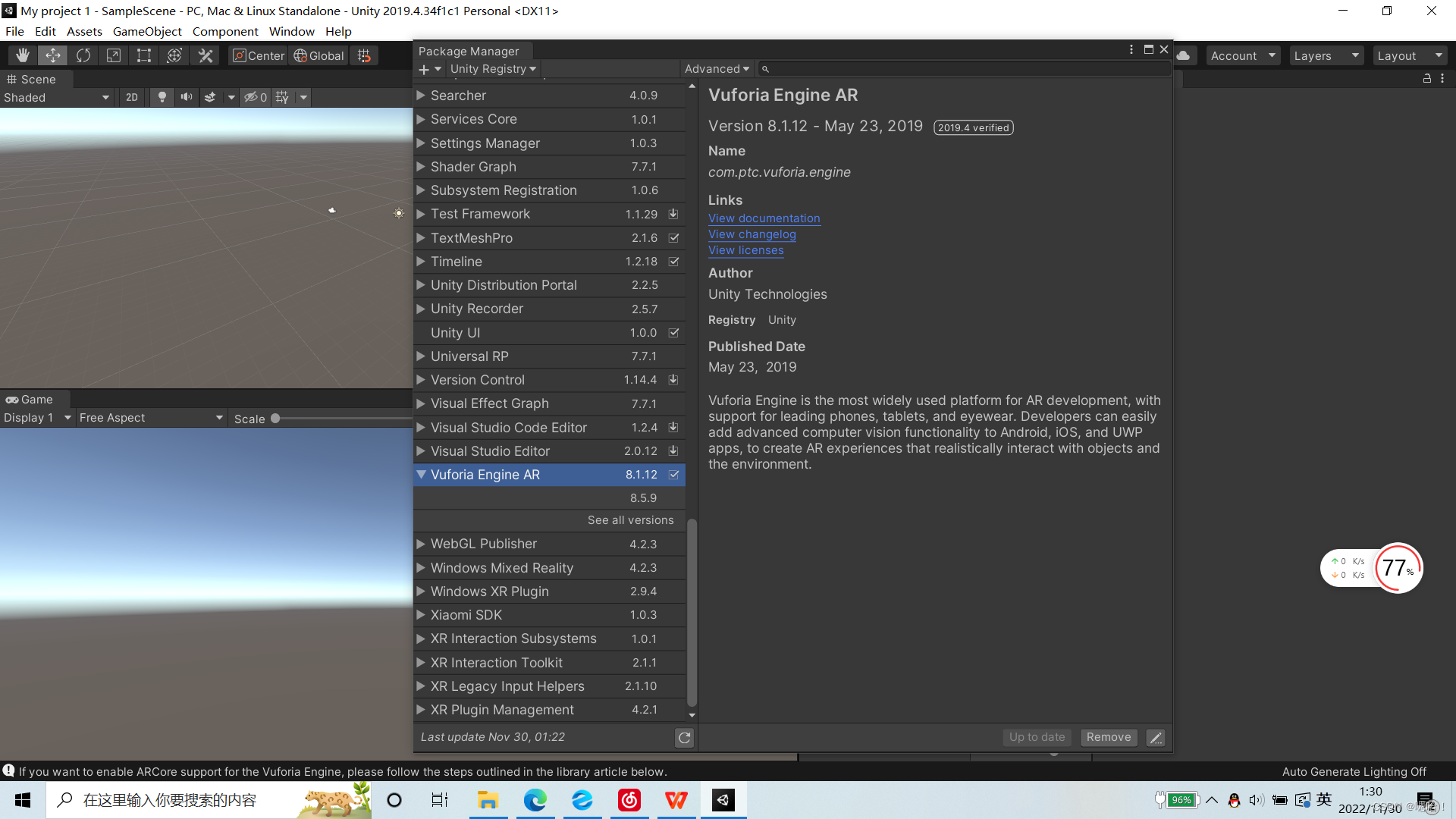Click the Rotate tool icon
This screenshot has width=1456, height=819.
click(81, 55)
